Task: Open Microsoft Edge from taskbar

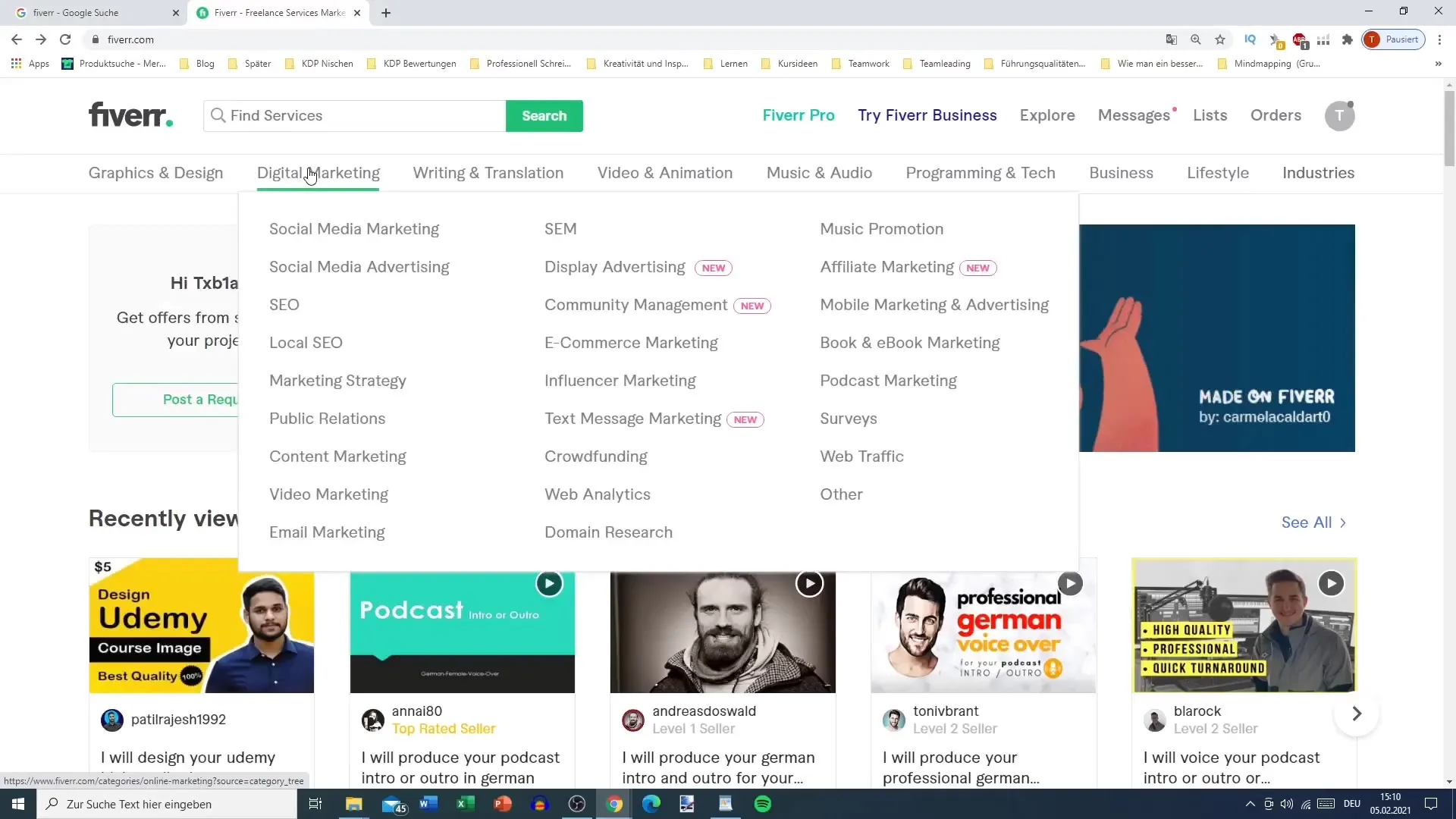Action: point(651,804)
